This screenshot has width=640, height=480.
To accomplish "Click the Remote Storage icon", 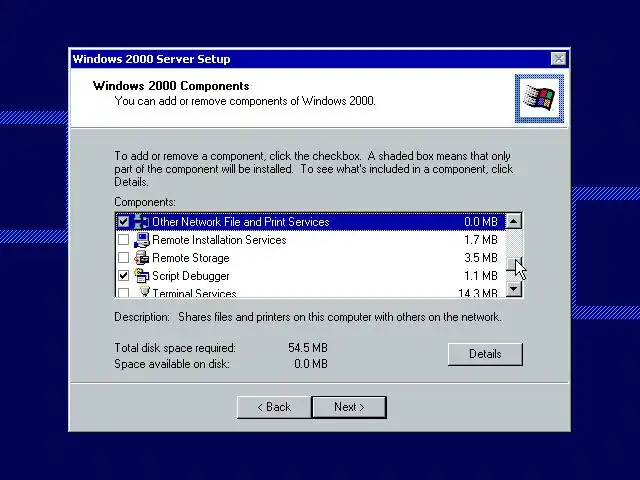I will click(141, 258).
